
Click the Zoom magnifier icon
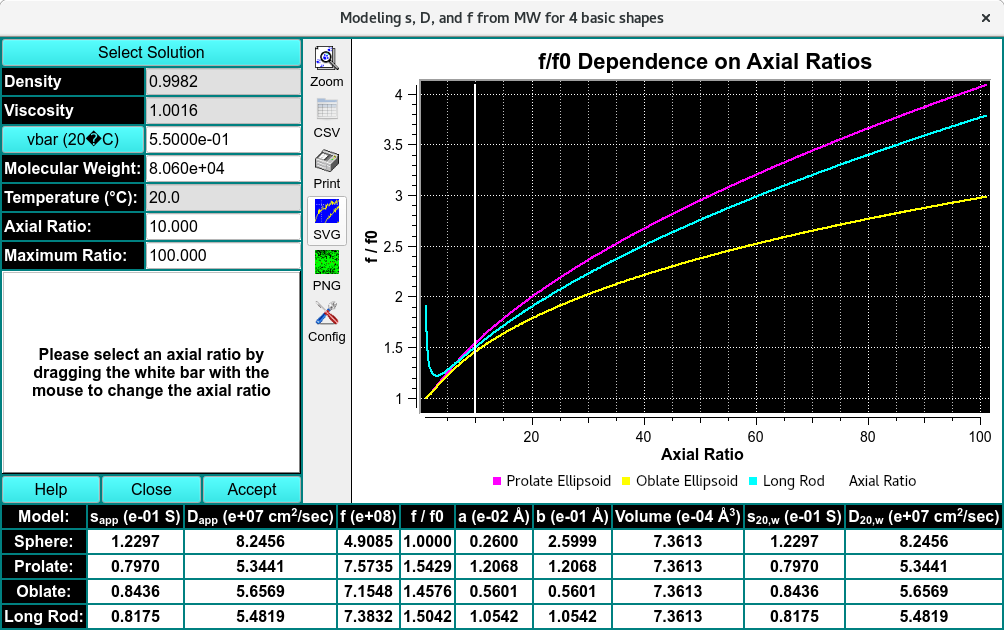click(x=326, y=59)
